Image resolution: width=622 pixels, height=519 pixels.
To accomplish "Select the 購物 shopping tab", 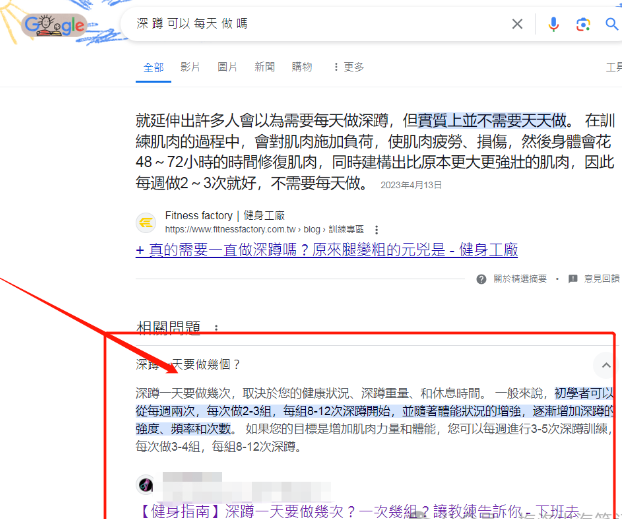I will [301, 67].
